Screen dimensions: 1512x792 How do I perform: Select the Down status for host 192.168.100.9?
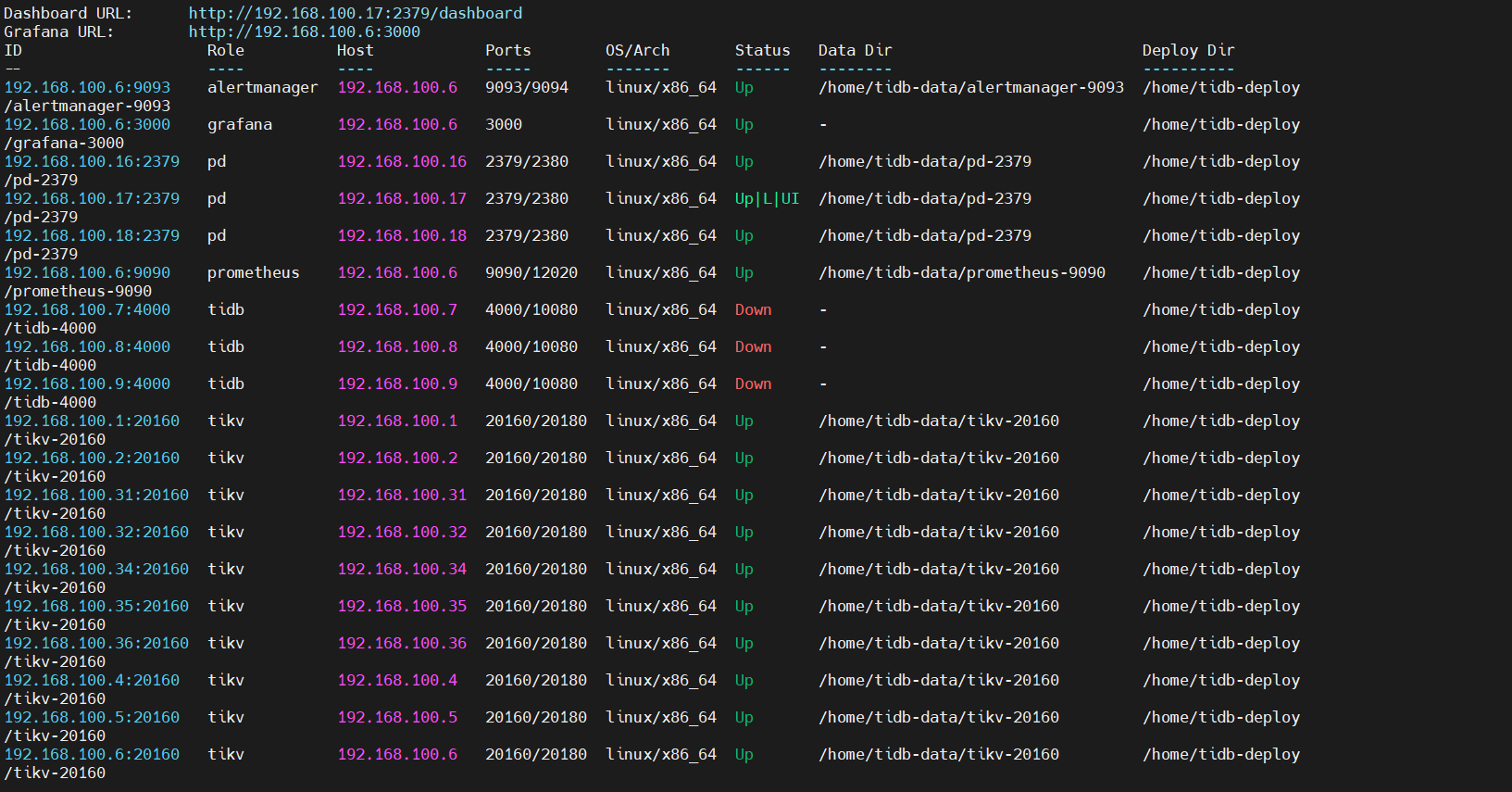pos(753,383)
